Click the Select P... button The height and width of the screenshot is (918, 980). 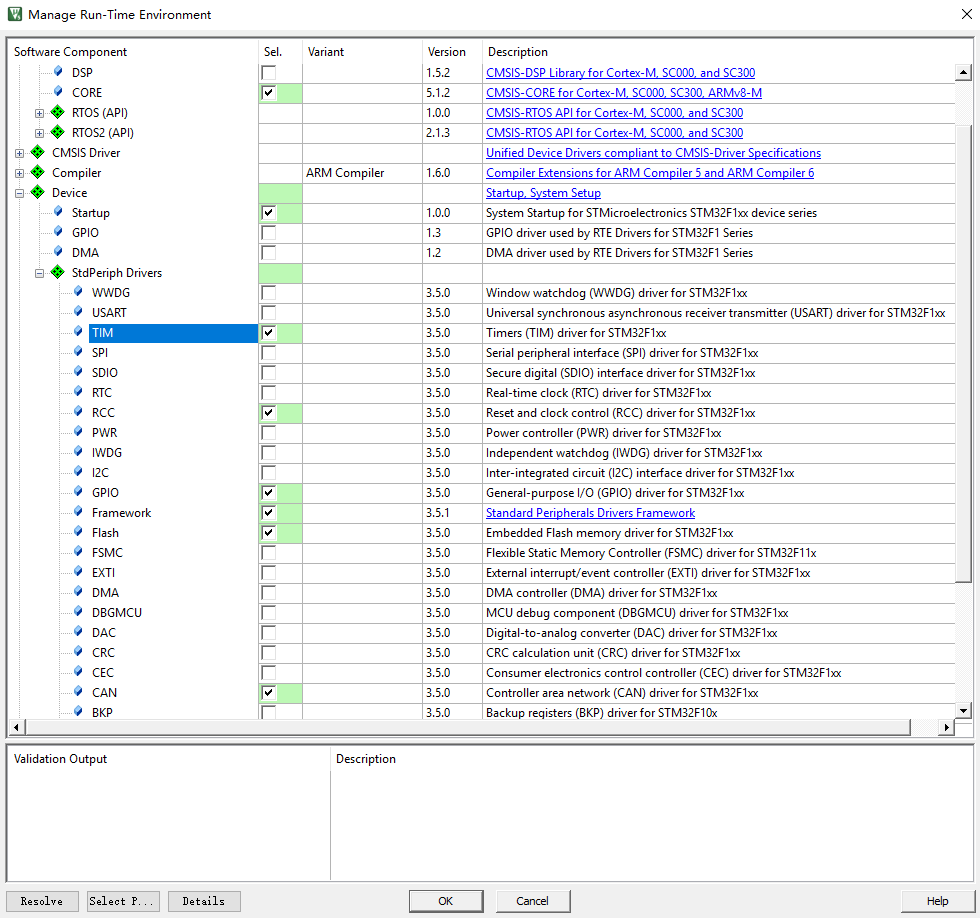pyautogui.click(x=123, y=901)
